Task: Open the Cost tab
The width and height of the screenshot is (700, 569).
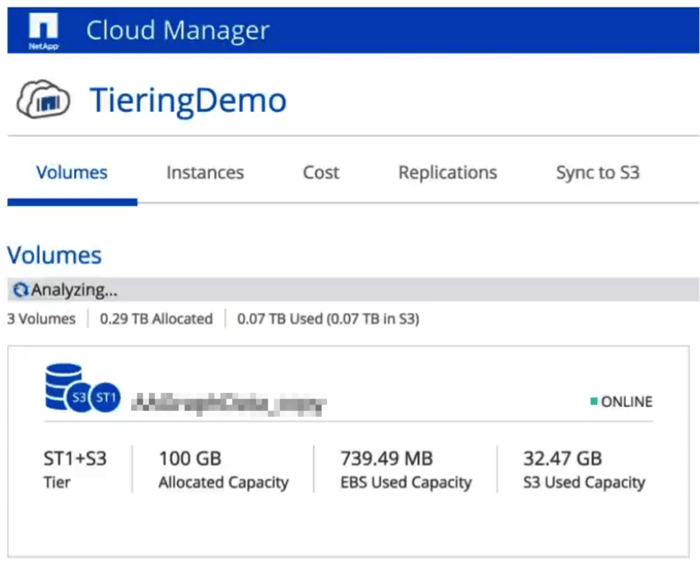Action: pyautogui.click(x=321, y=173)
